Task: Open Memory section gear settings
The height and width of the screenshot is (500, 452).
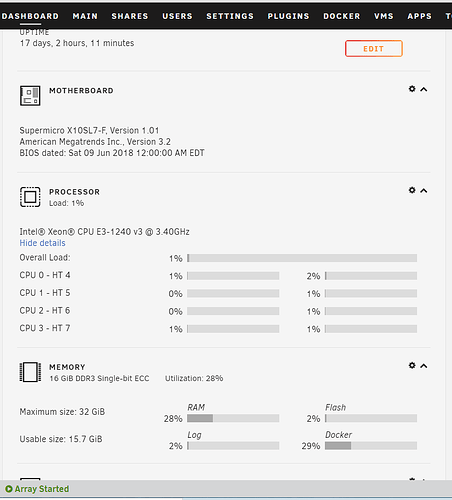Action: click(x=412, y=365)
